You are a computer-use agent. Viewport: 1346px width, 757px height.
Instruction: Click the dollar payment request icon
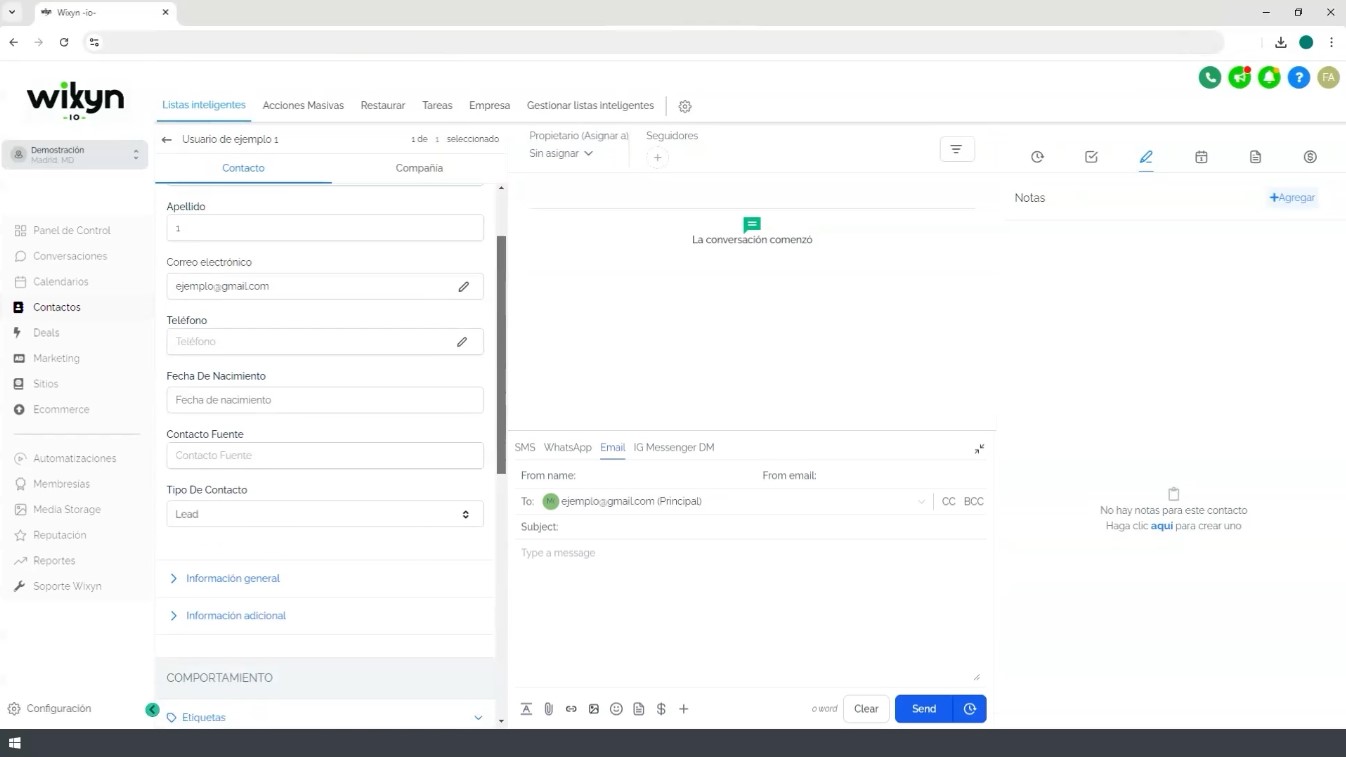coord(661,709)
